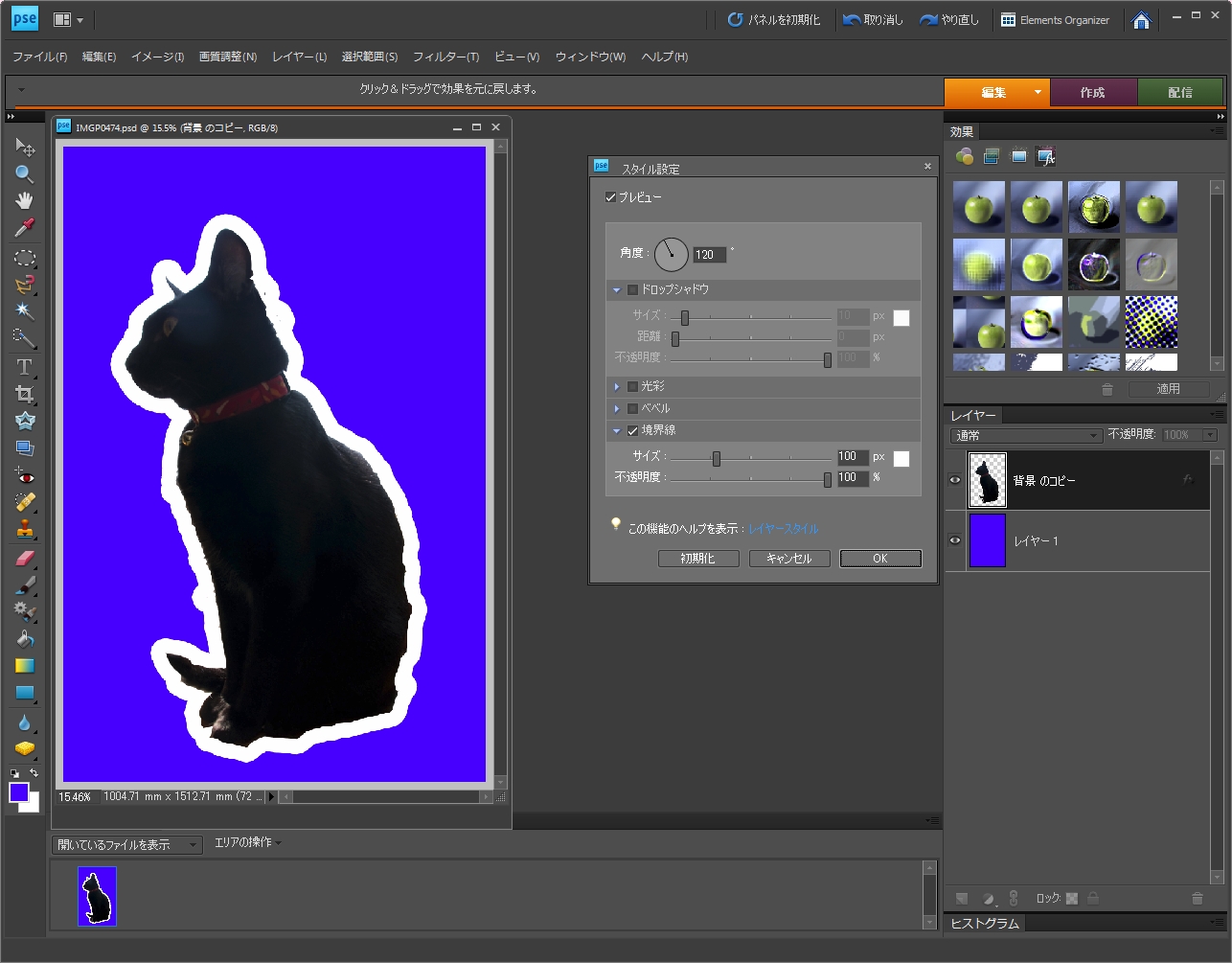This screenshot has width=1232, height=963.
Task: Select the Eraser tool
Action: point(25,558)
